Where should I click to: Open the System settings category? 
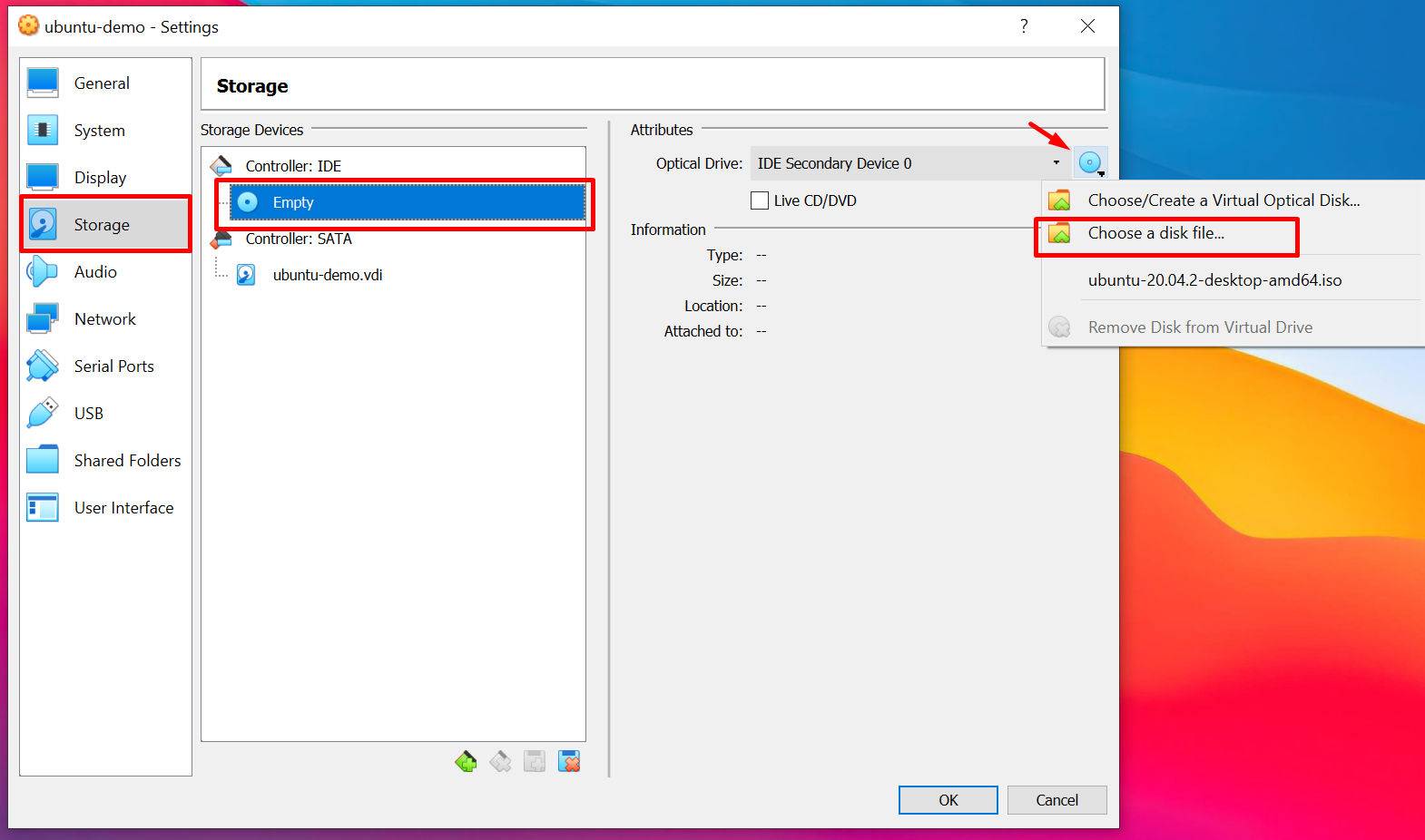click(105, 130)
